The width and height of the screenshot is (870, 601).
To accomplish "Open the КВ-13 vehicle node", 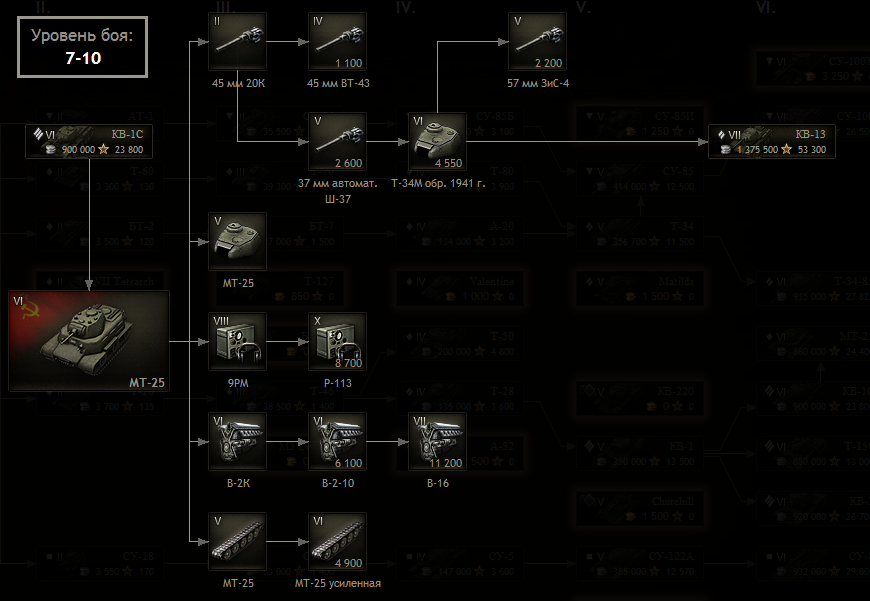I will pos(772,142).
